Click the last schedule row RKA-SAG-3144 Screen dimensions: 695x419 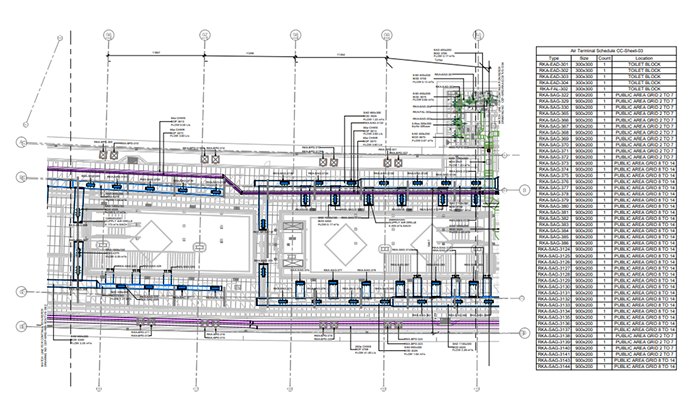tap(552, 367)
